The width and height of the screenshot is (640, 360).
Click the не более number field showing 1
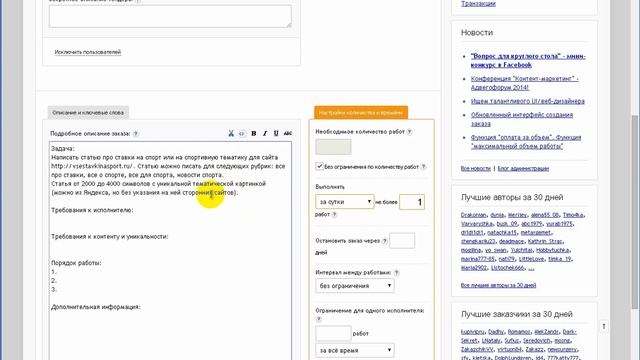(x=412, y=202)
